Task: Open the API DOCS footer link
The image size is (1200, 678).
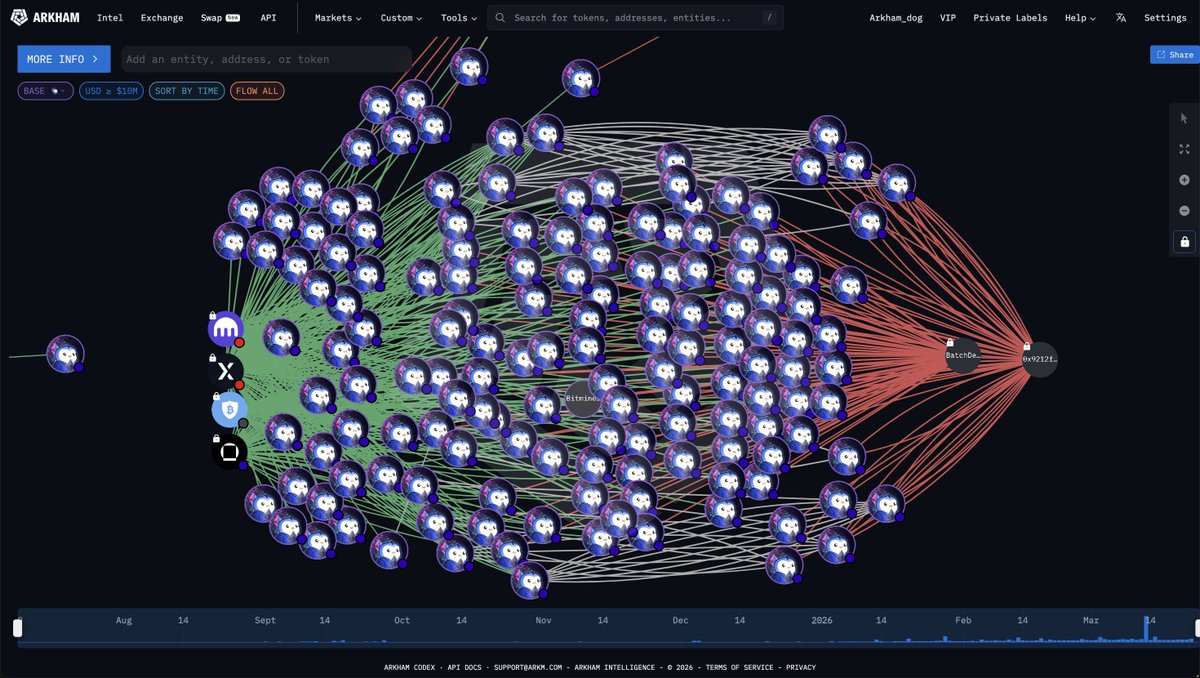Action: tap(464, 667)
